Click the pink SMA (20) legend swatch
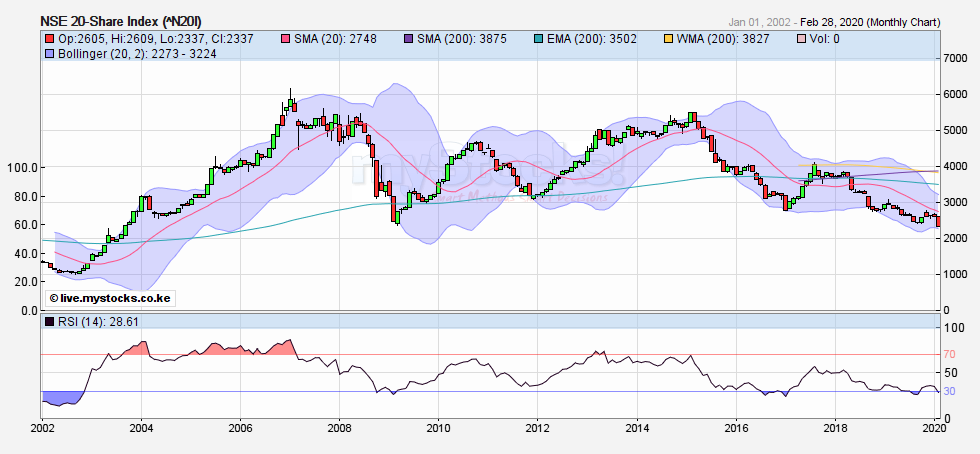980x454 pixels. (285, 38)
